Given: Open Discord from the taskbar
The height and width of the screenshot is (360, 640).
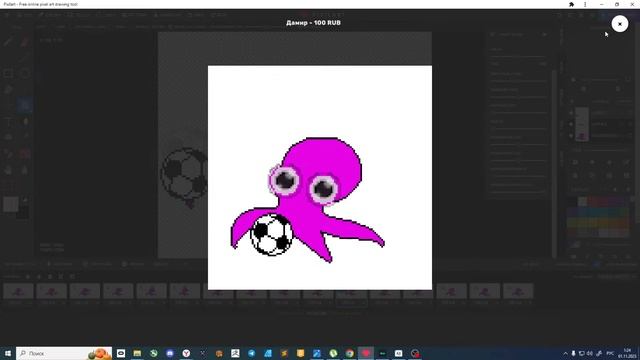Looking at the screenshot, I should [x=170, y=353].
